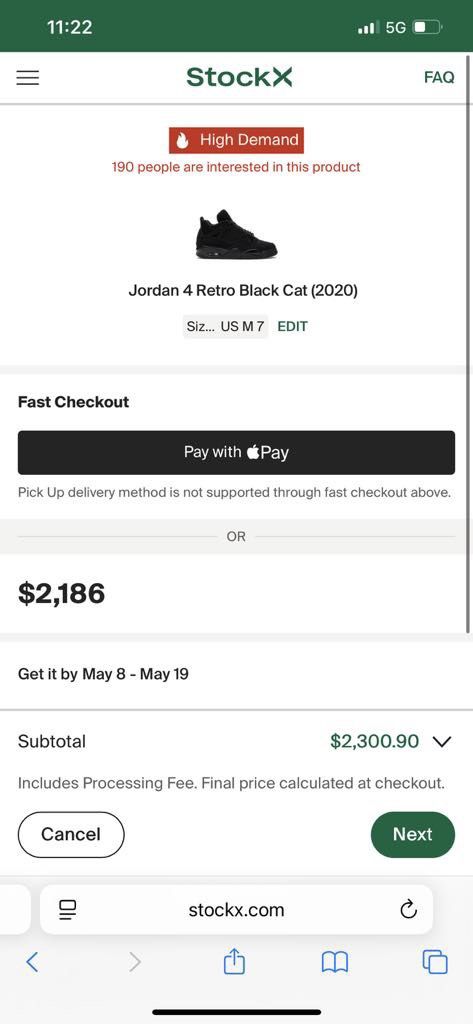
Task: Open the hamburger menu
Action: pos(27,78)
